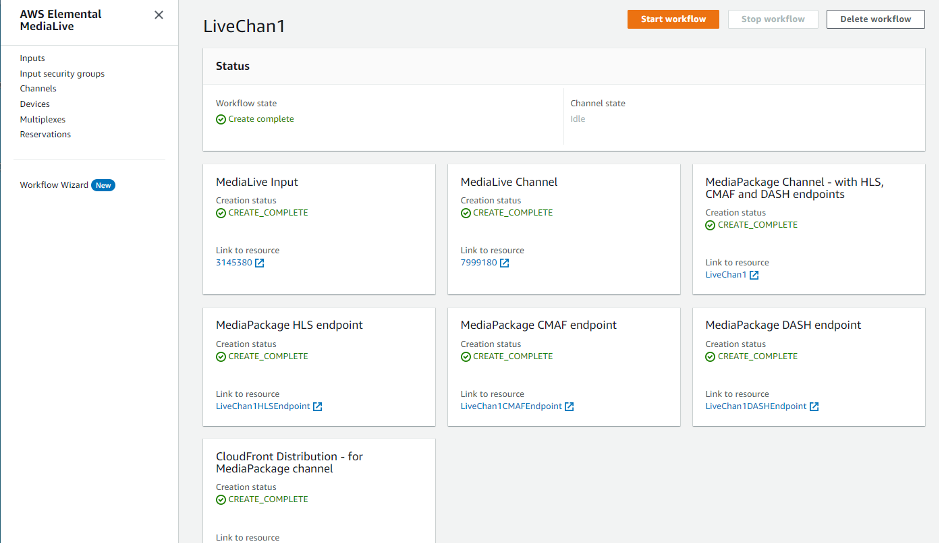The height and width of the screenshot is (543, 939).
Task: Click external link icon beside 3145380
Action: click(x=260, y=263)
